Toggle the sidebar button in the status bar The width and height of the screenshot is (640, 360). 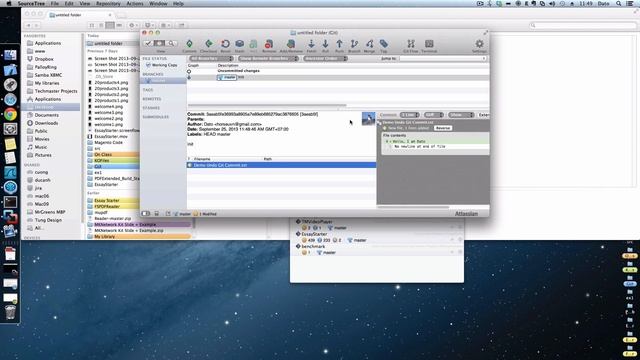click(x=146, y=213)
